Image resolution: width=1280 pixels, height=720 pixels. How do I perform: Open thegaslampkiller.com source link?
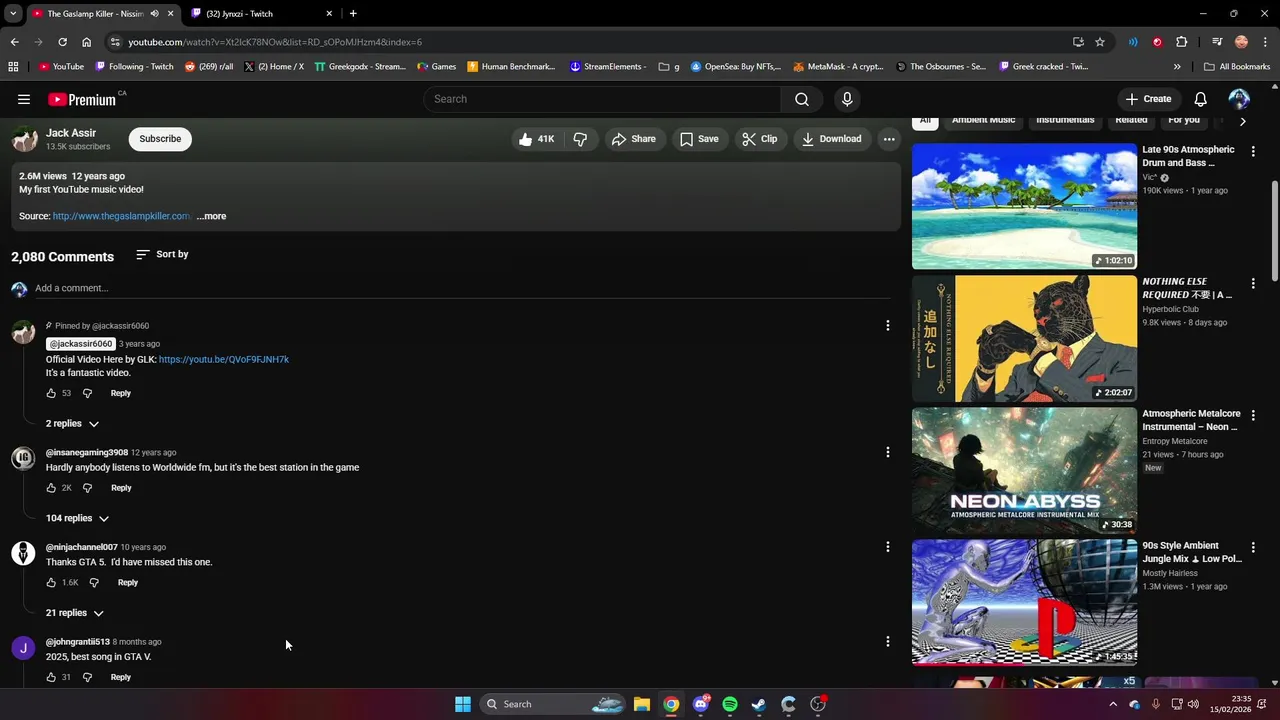click(121, 216)
